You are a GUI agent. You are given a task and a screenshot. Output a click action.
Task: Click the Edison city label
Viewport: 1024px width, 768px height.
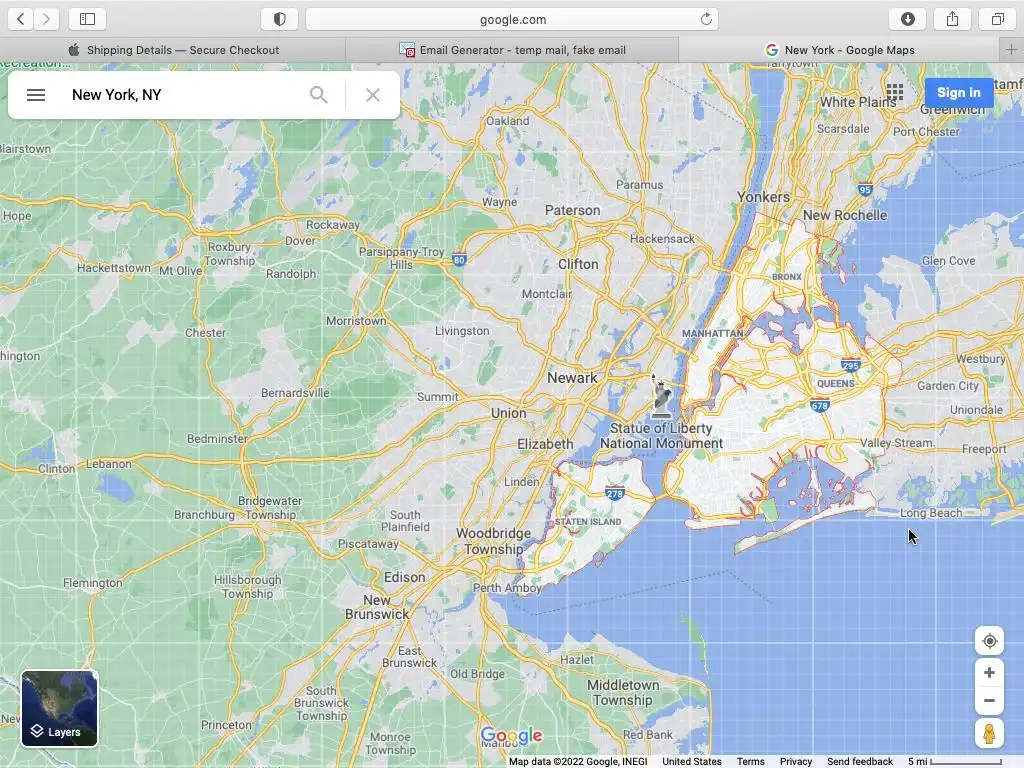tap(405, 577)
